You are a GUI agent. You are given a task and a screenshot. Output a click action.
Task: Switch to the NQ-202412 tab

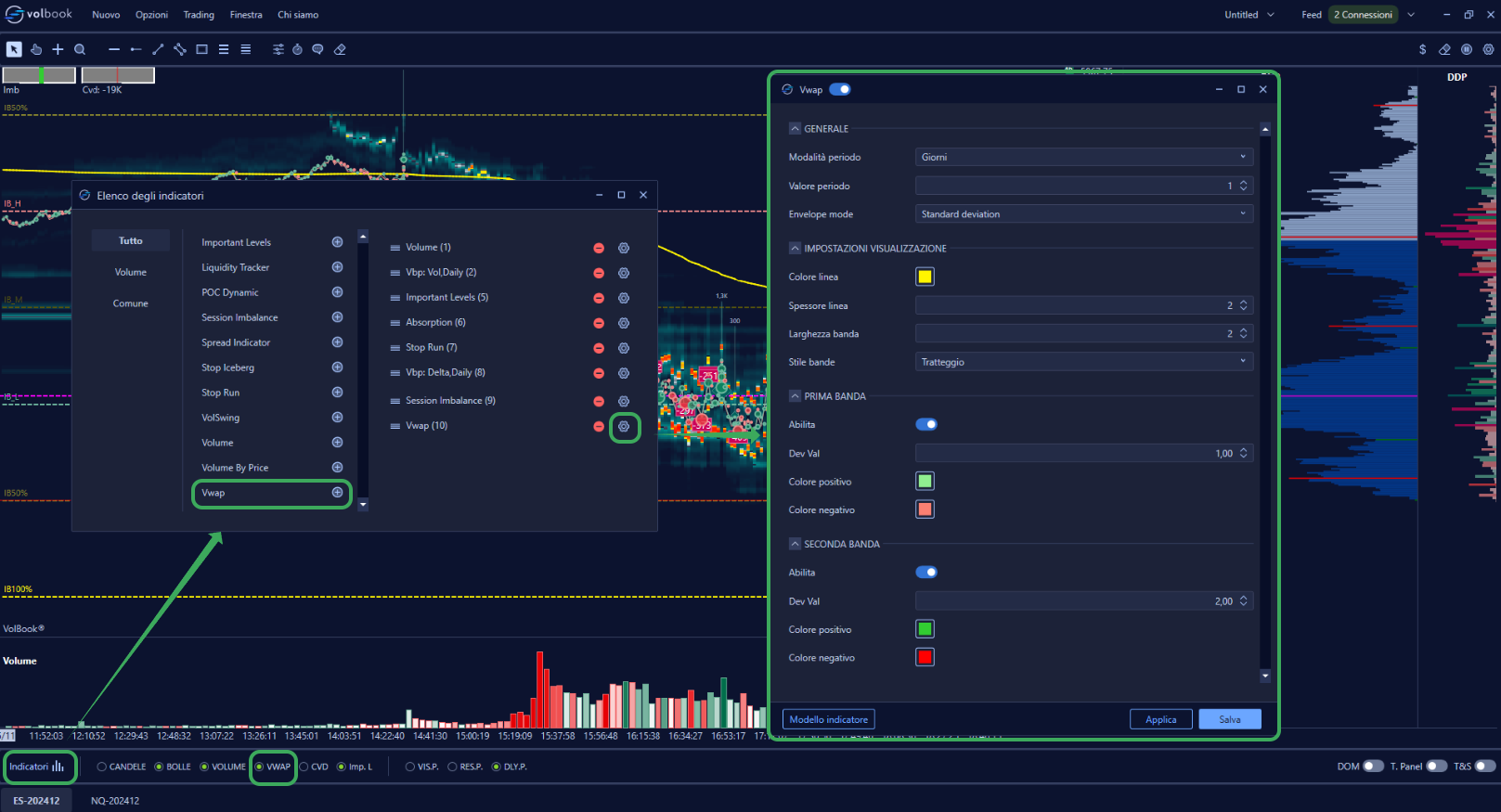115,800
